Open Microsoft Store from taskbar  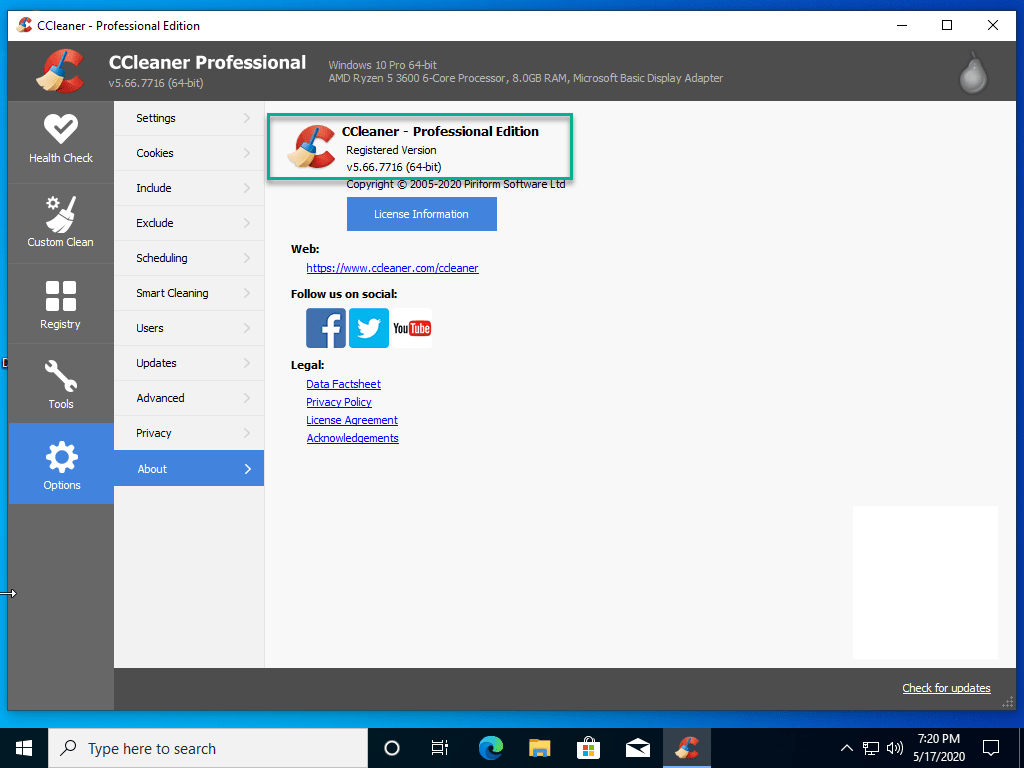[x=588, y=748]
